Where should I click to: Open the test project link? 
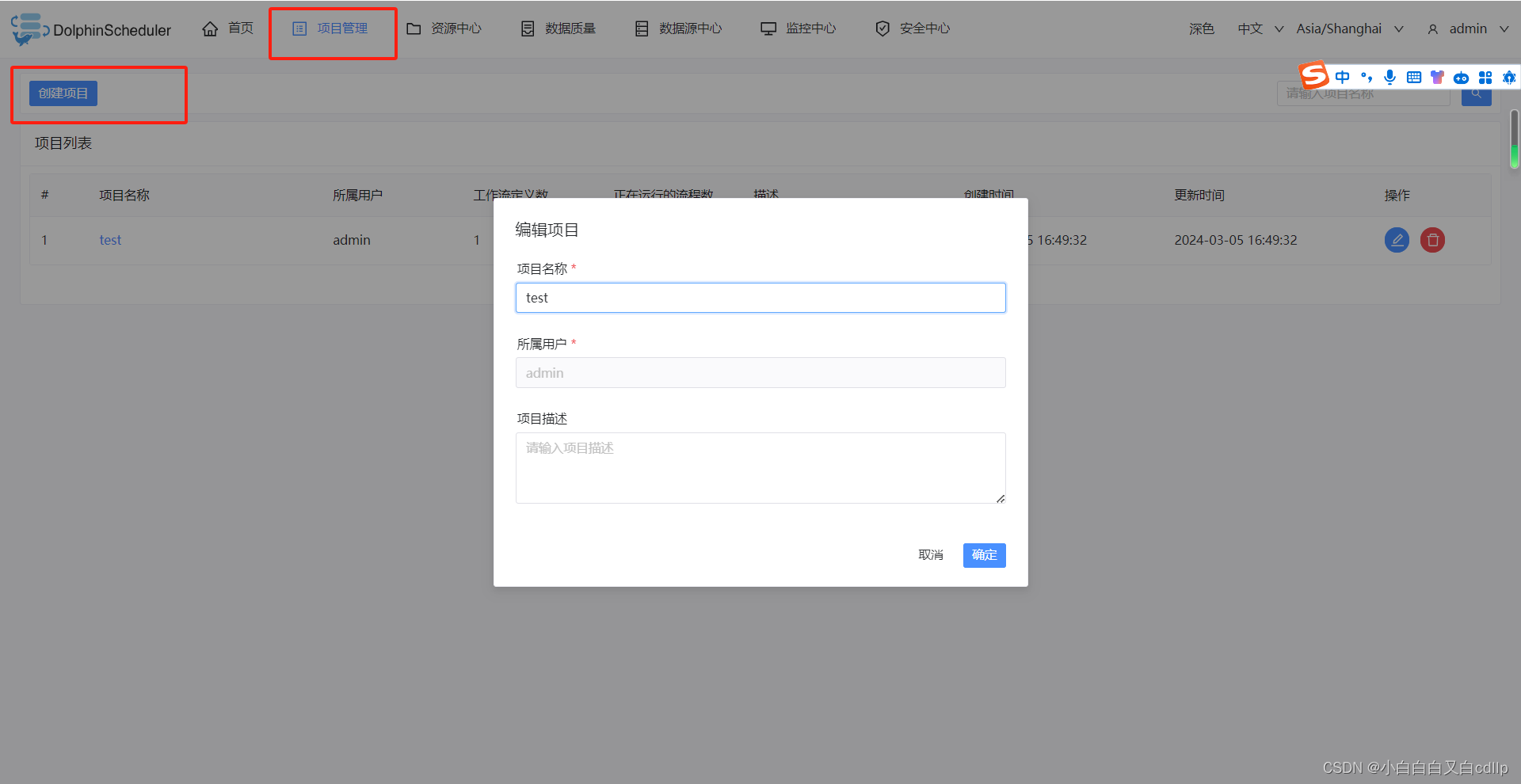tap(110, 240)
